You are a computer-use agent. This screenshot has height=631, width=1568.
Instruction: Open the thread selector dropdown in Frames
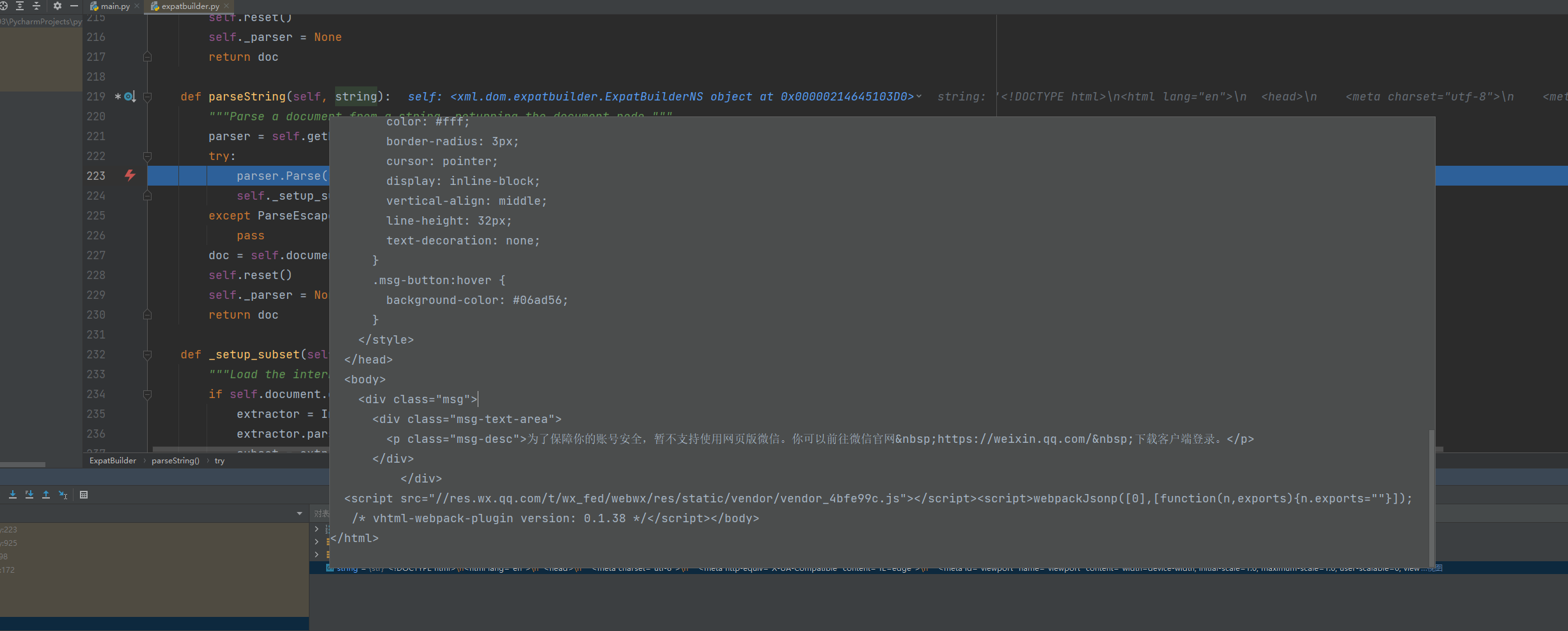coord(299,513)
